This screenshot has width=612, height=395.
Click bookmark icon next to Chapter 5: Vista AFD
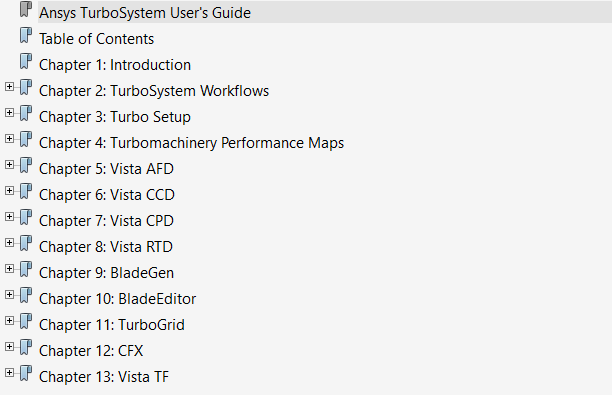[x=26, y=165]
